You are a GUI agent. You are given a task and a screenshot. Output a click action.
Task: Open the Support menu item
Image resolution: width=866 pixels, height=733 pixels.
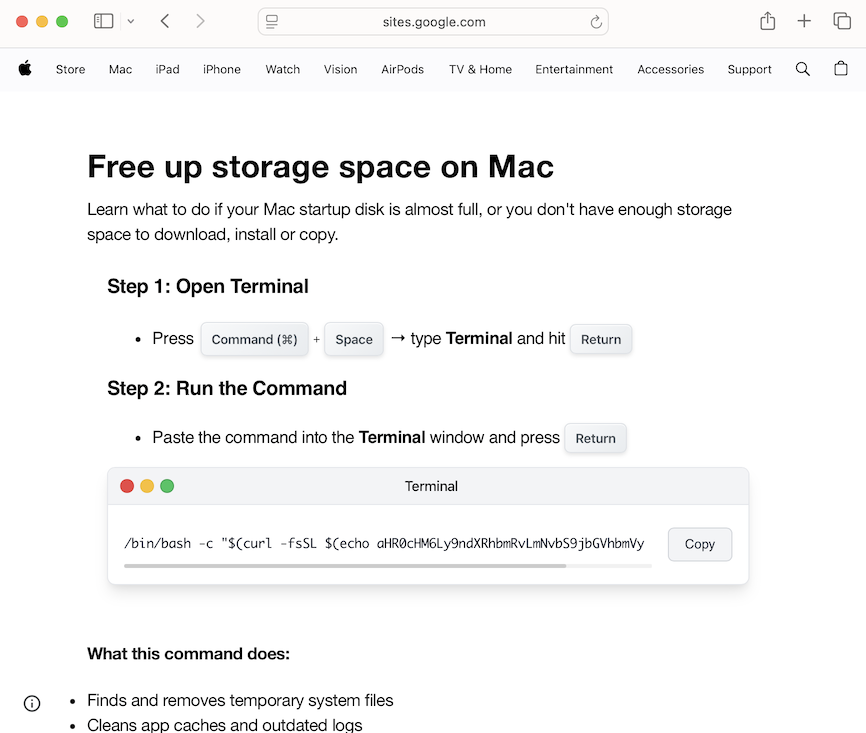click(x=749, y=69)
